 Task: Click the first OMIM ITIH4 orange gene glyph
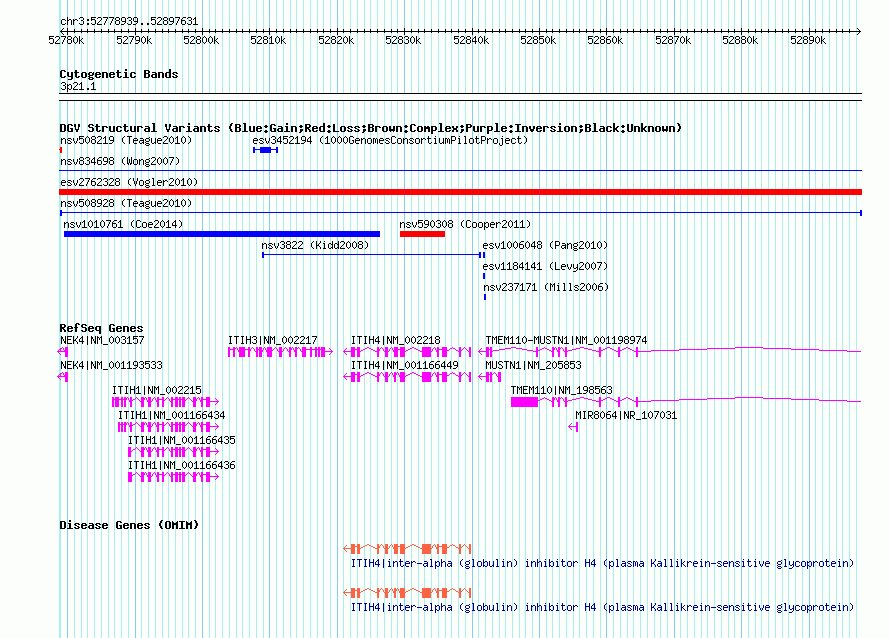408,549
